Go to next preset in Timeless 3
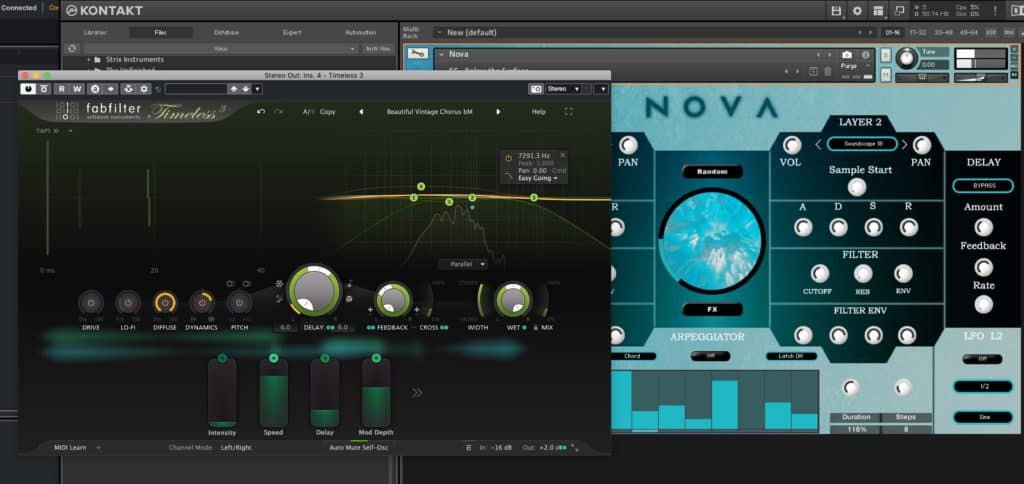 pyautogui.click(x=498, y=112)
